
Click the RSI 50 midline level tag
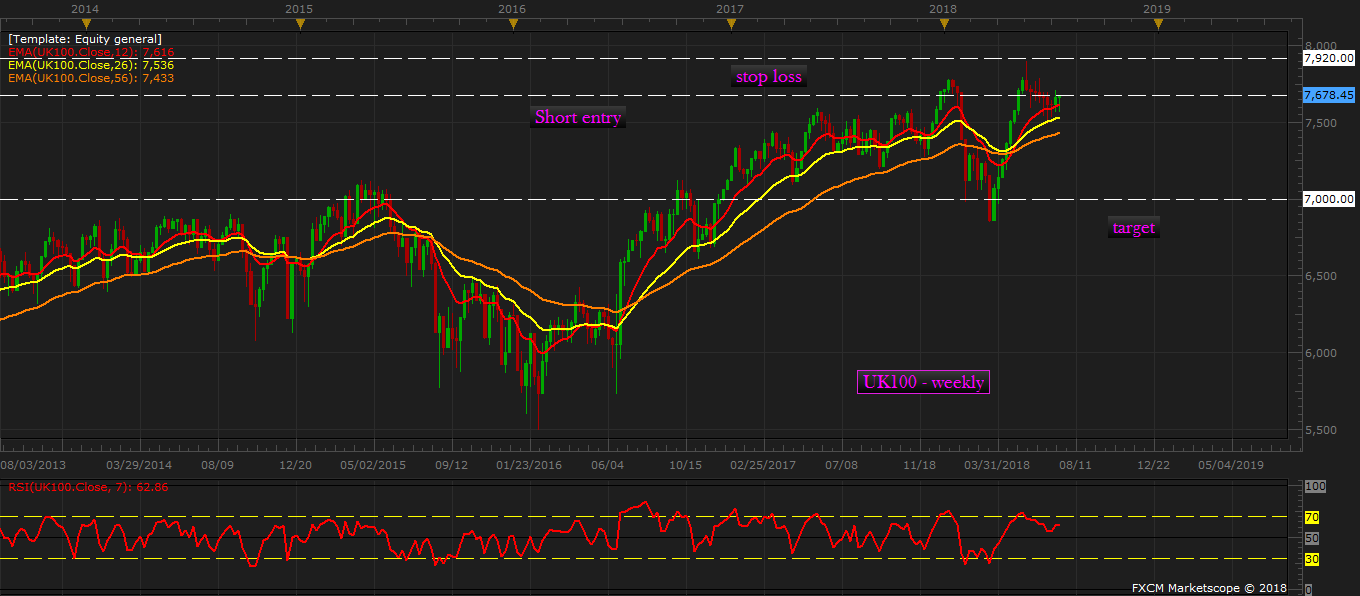tap(1312, 538)
